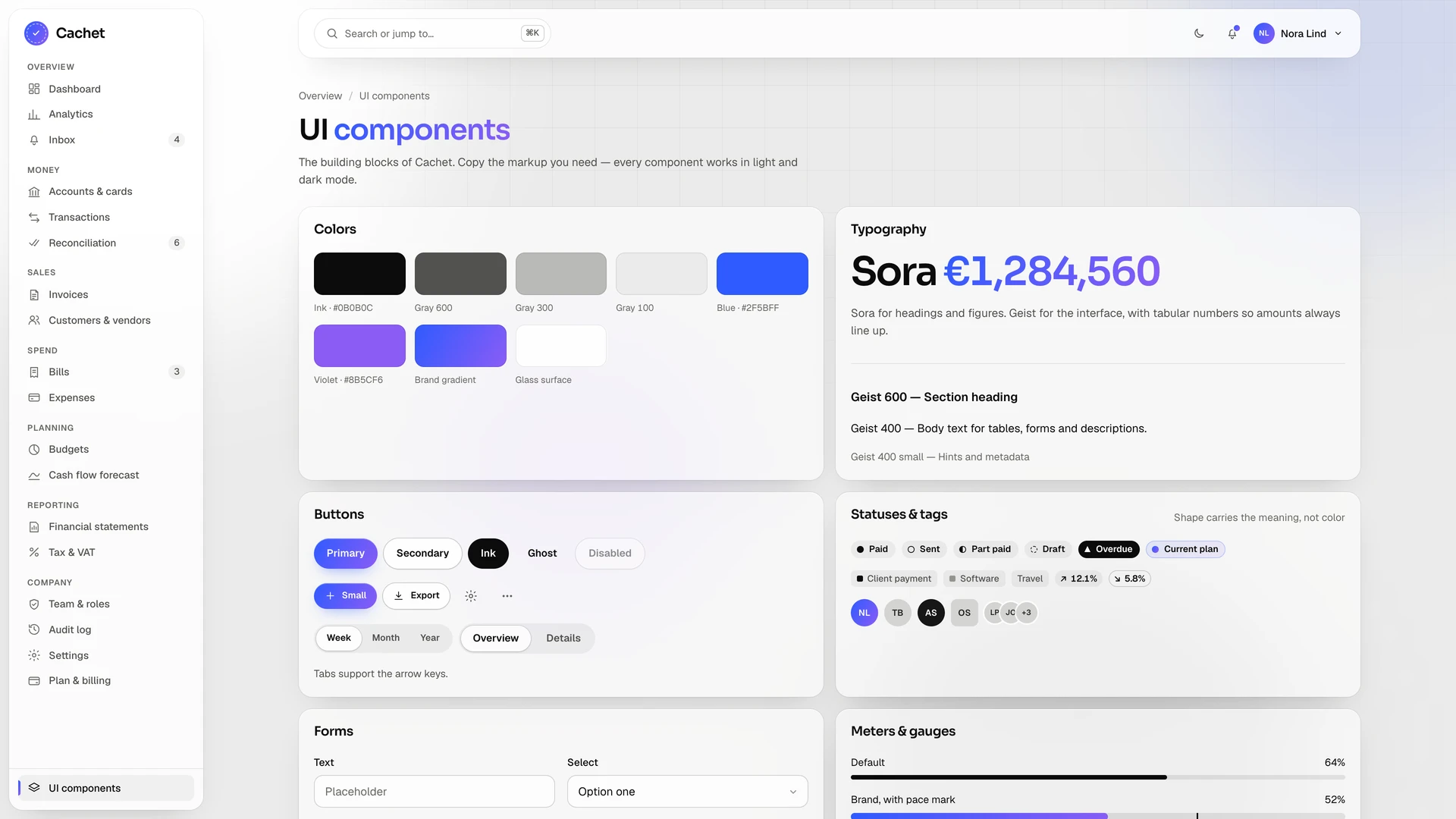Click the Client payment category tag
This screenshot has width=1456, height=819.
coord(894,579)
